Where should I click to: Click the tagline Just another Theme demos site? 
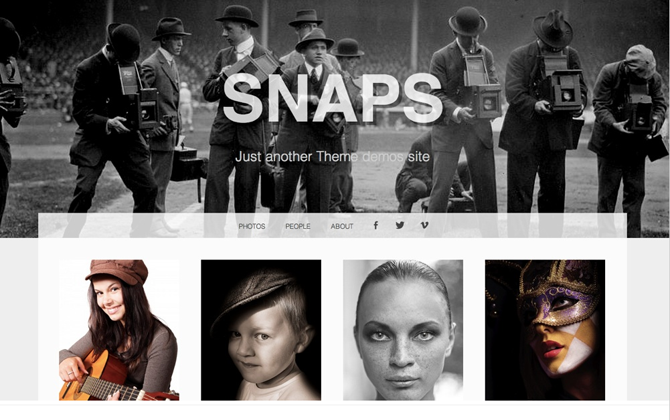[332, 156]
